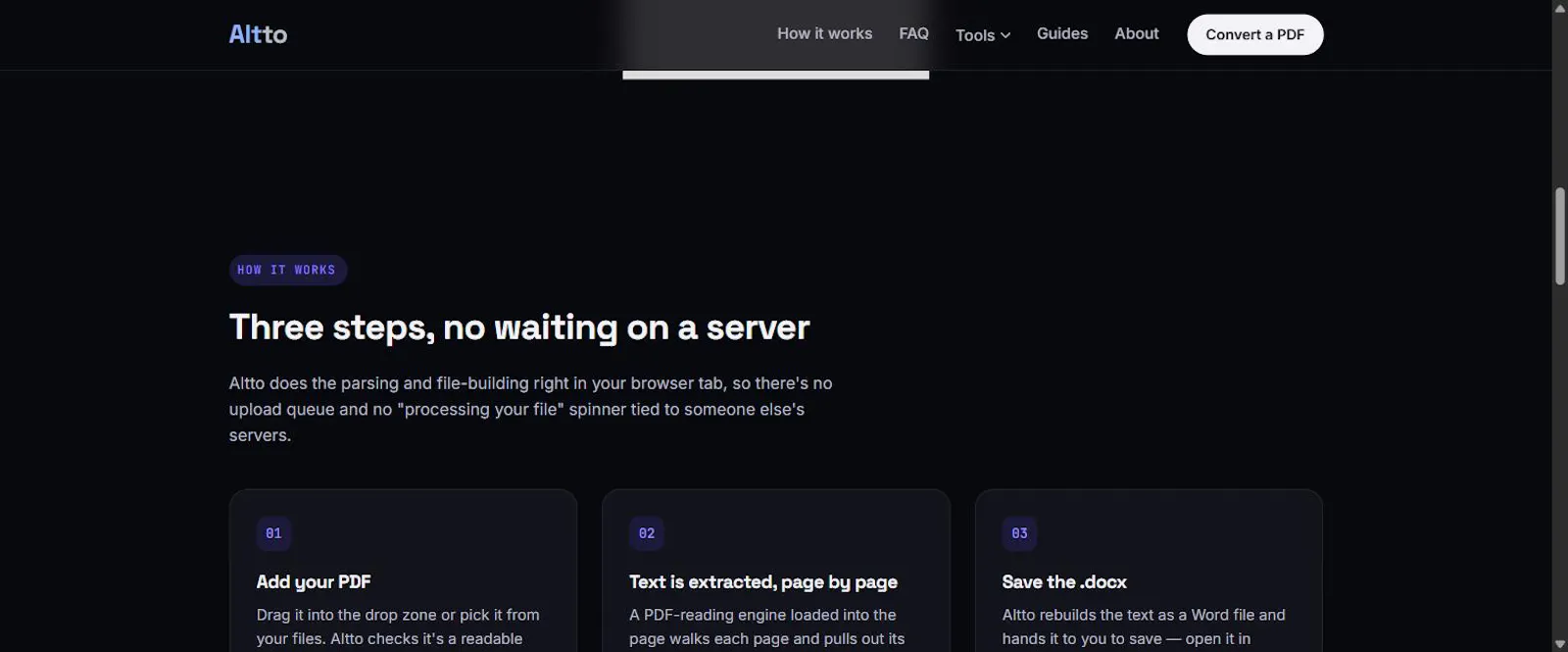Click the HOW IT WORKS badge
1568x652 pixels.
[287, 270]
